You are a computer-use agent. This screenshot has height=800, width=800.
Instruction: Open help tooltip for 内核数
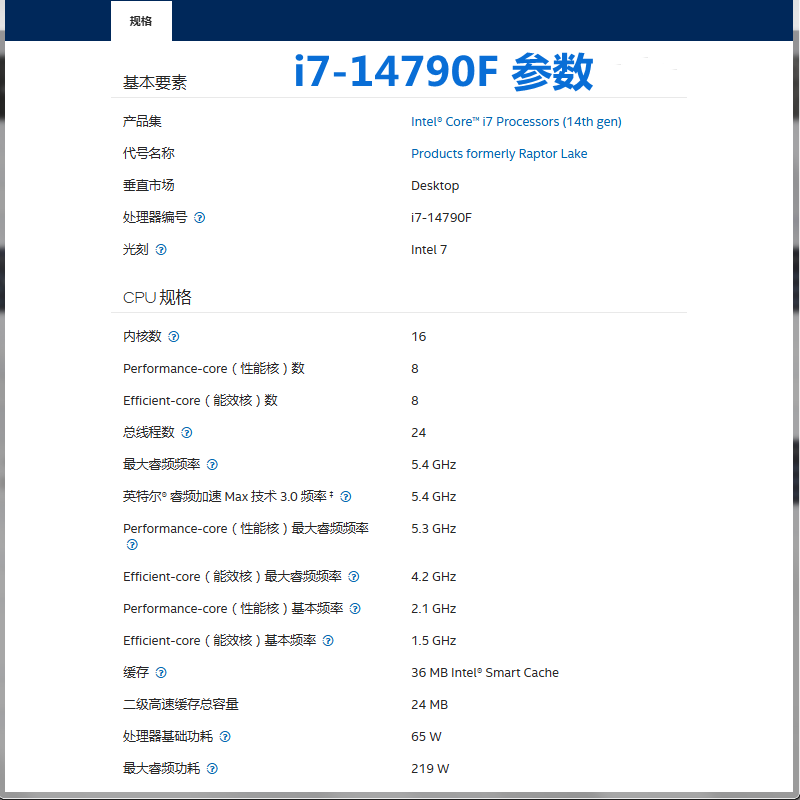[174, 337]
